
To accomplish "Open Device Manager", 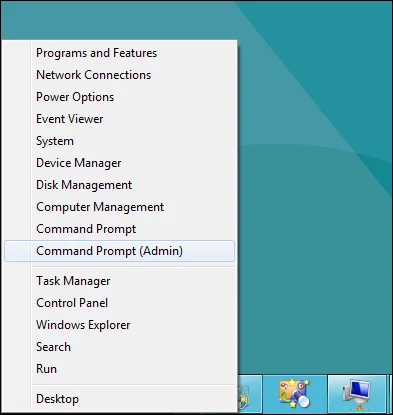I will click(x=78, y=163).
